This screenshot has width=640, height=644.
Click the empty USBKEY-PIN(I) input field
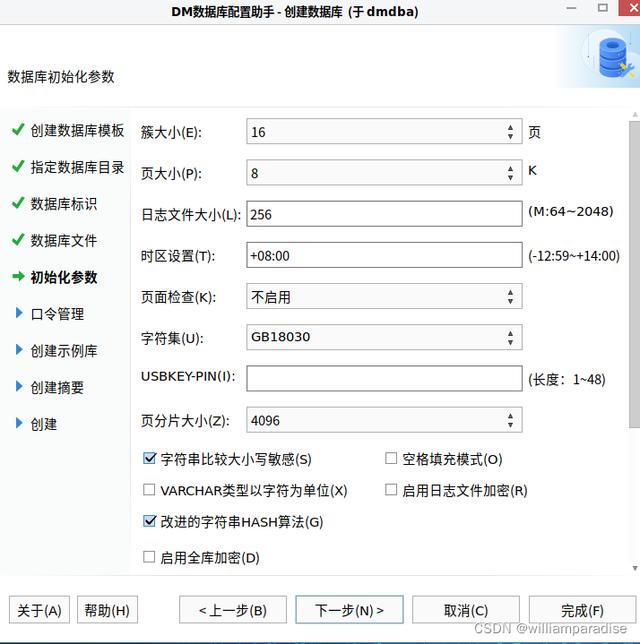pos(384,378)
